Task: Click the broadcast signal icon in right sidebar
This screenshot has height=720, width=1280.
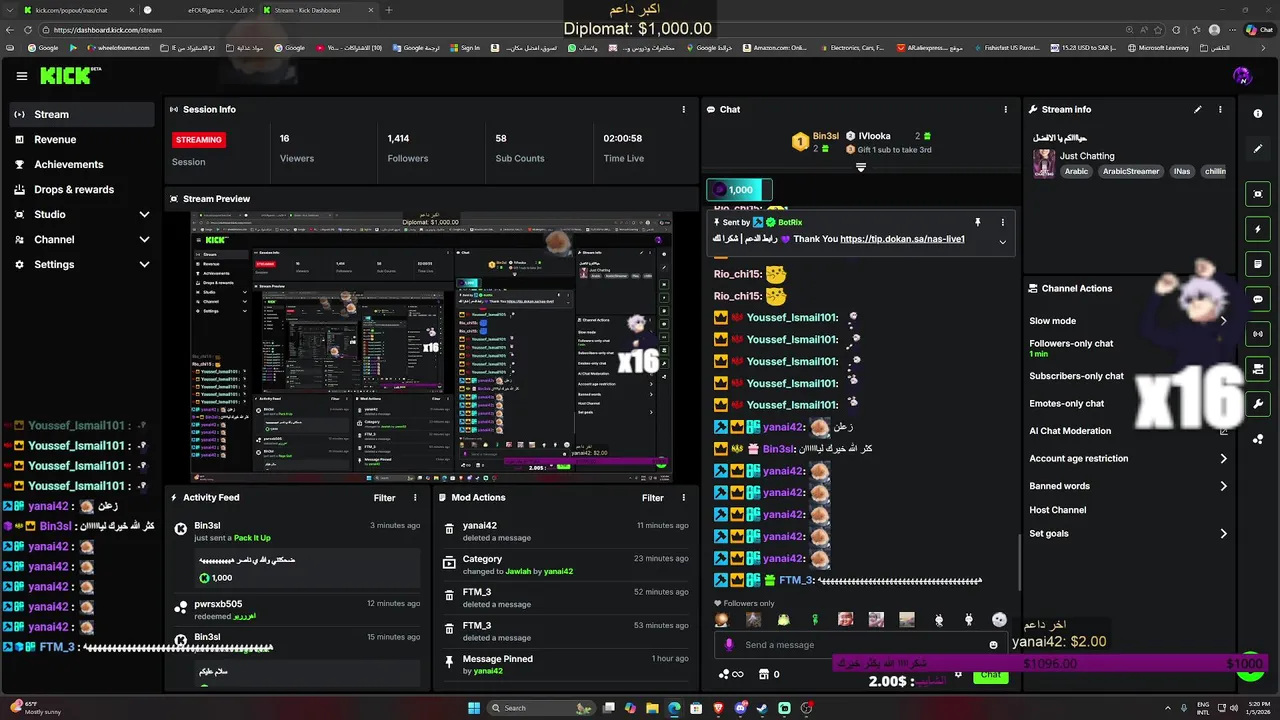Action: [x=1258, y=334]
